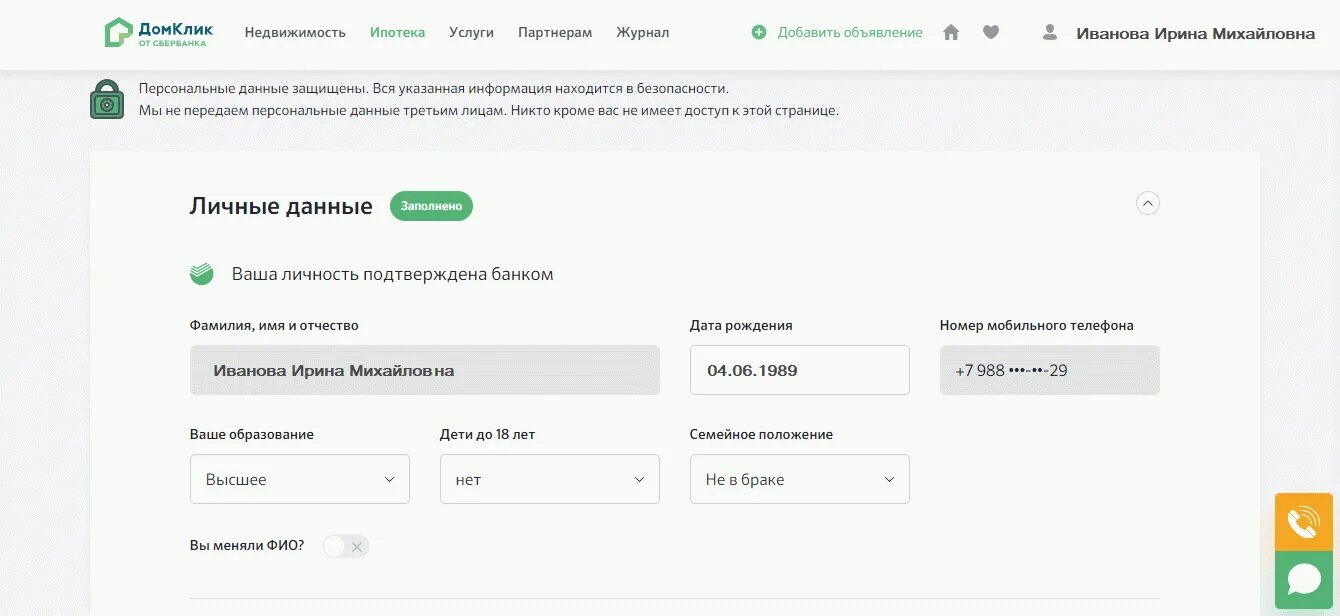
Task: Toggle the 'Вы меняли ФИО?' switch
Action: coord(346,546)
